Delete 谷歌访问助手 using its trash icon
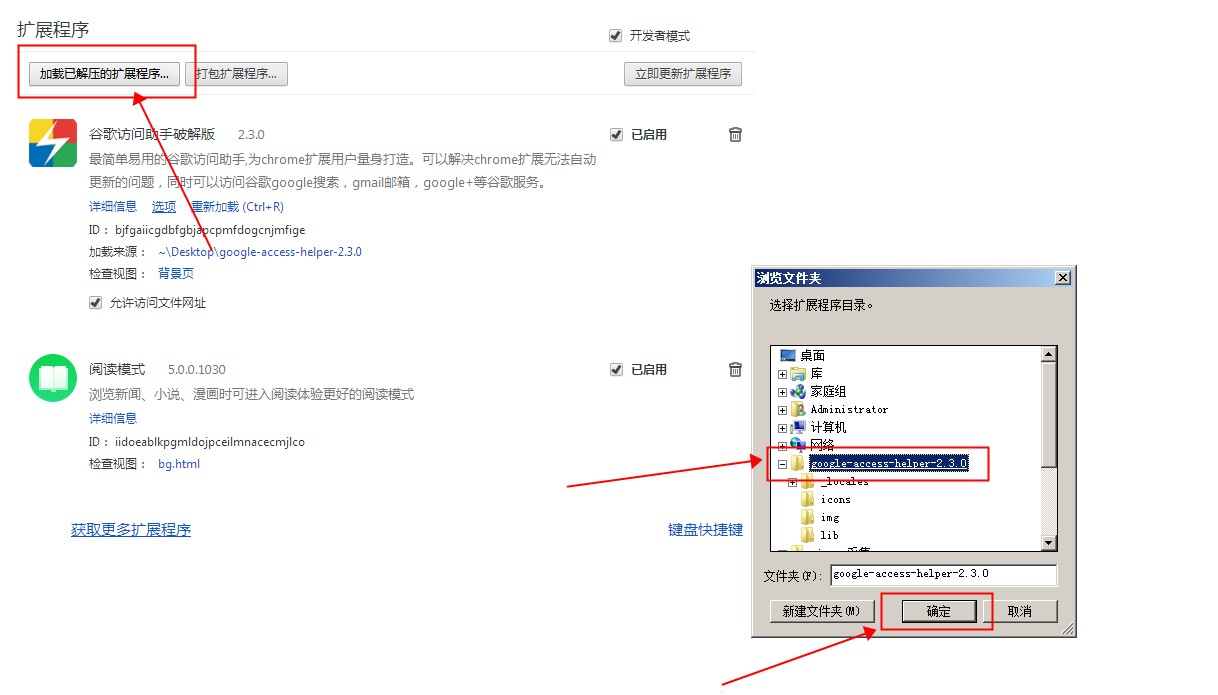 [735, 134]
